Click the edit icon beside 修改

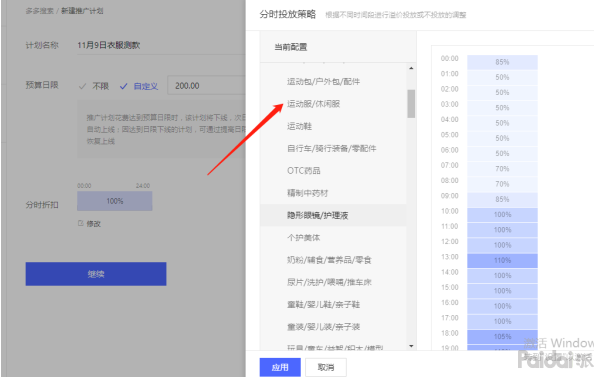point(80,223)
